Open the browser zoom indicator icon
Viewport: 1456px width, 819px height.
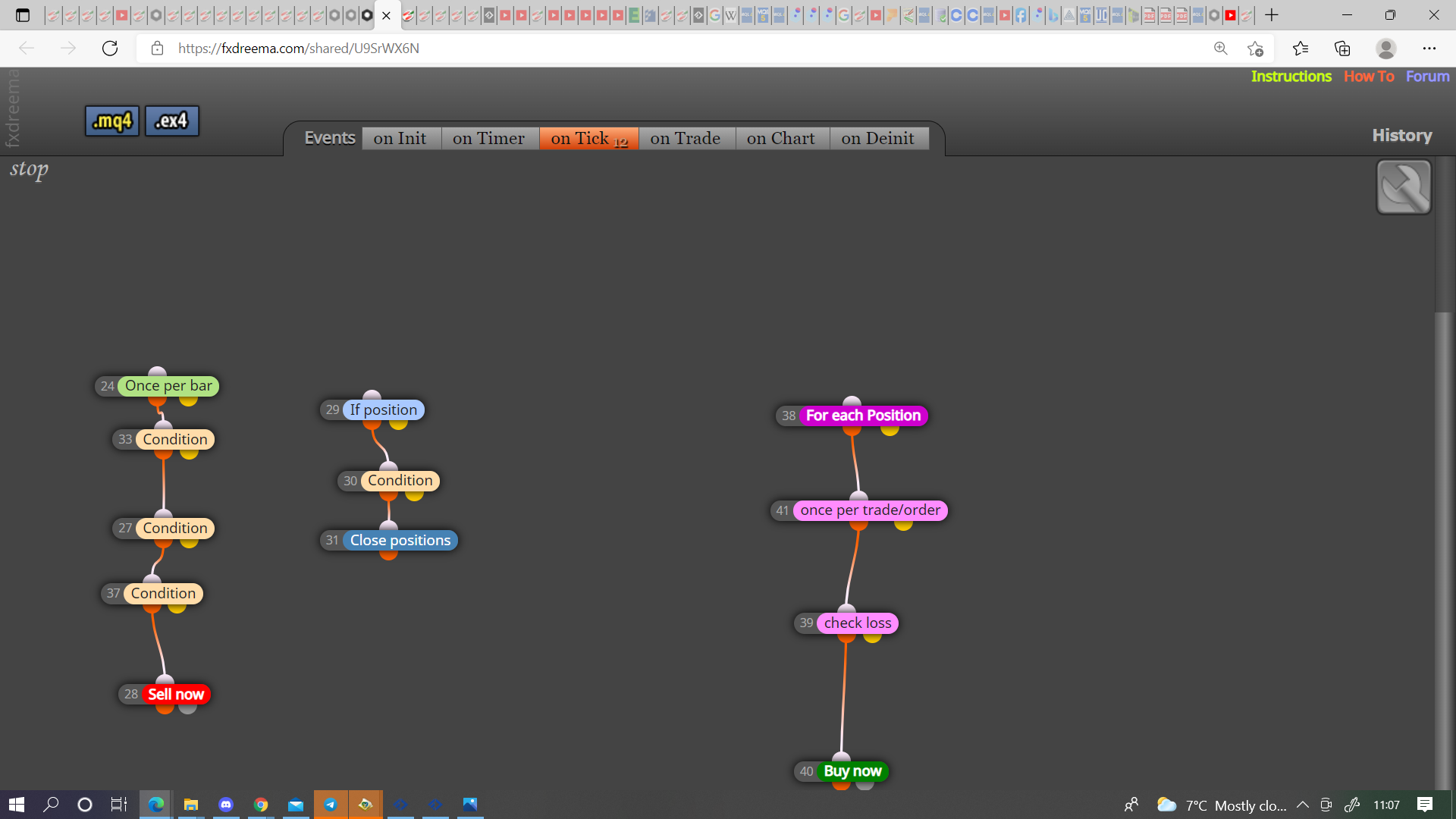(1221, 49)
